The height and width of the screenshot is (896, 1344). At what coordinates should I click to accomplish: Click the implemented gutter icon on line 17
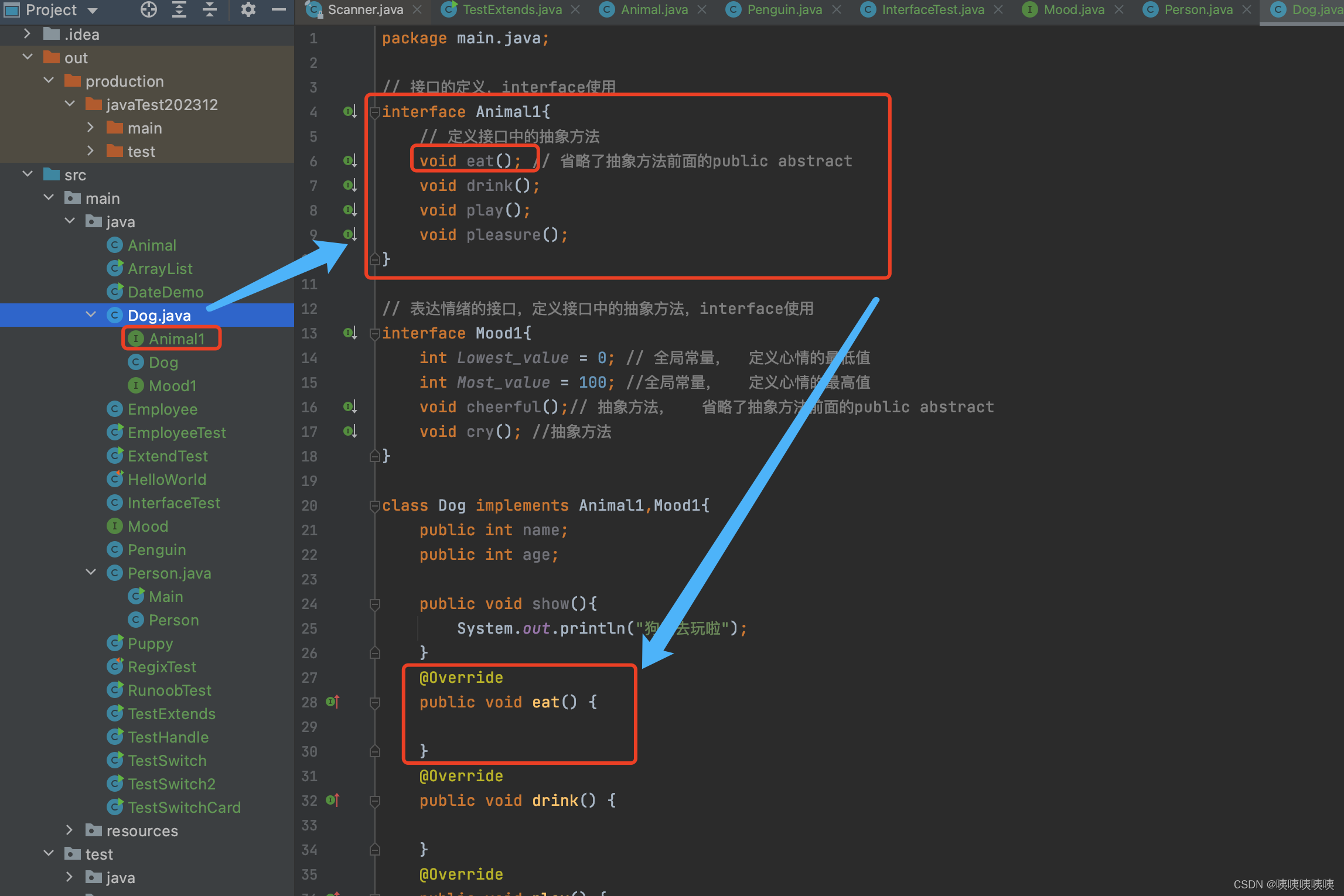(x=350, y=431)
